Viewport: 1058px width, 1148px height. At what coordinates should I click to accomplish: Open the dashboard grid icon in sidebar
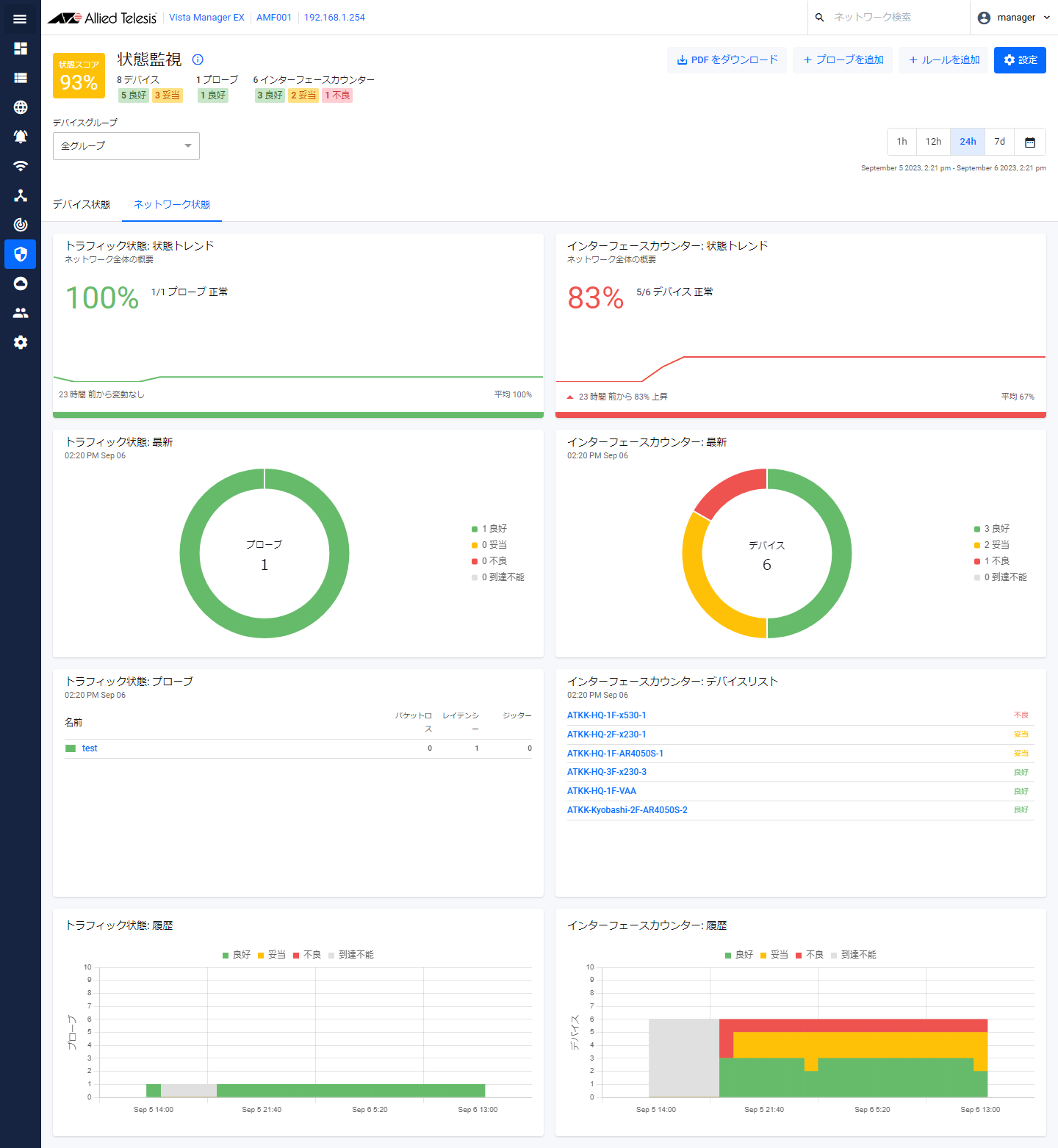tap(21, 48)
